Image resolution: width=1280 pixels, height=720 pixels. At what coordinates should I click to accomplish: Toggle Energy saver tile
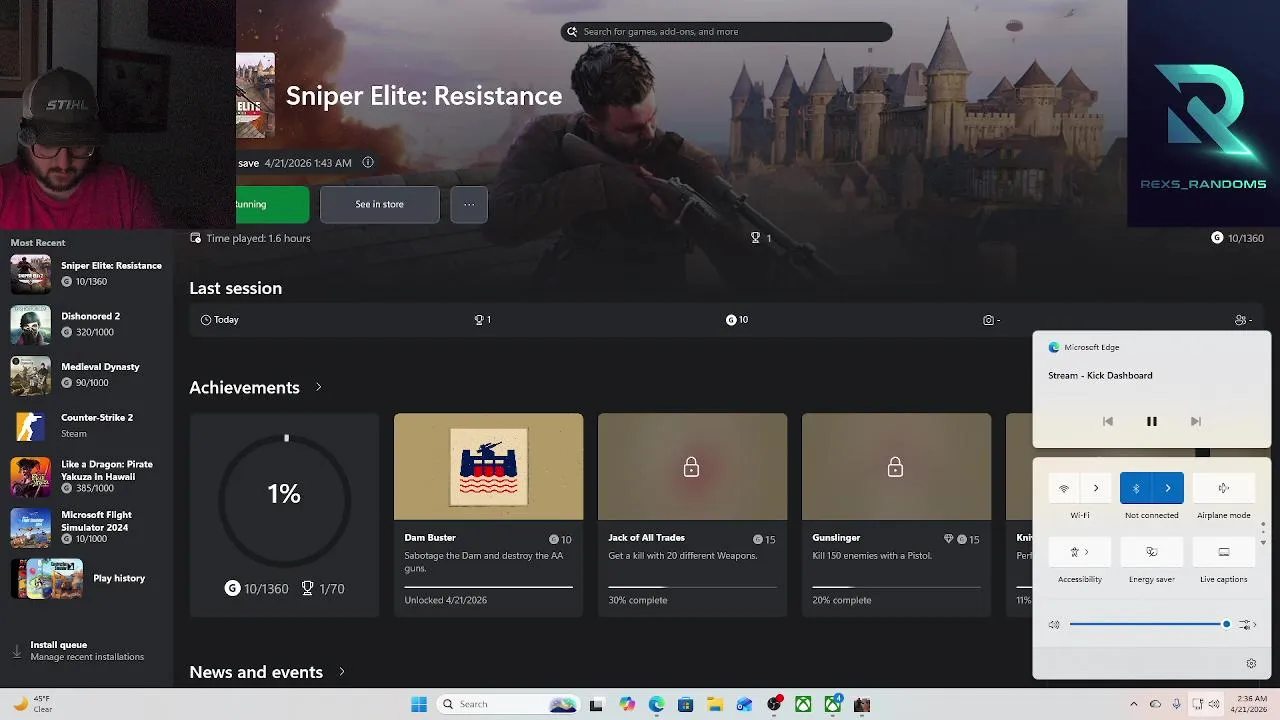pos(1151,552)
